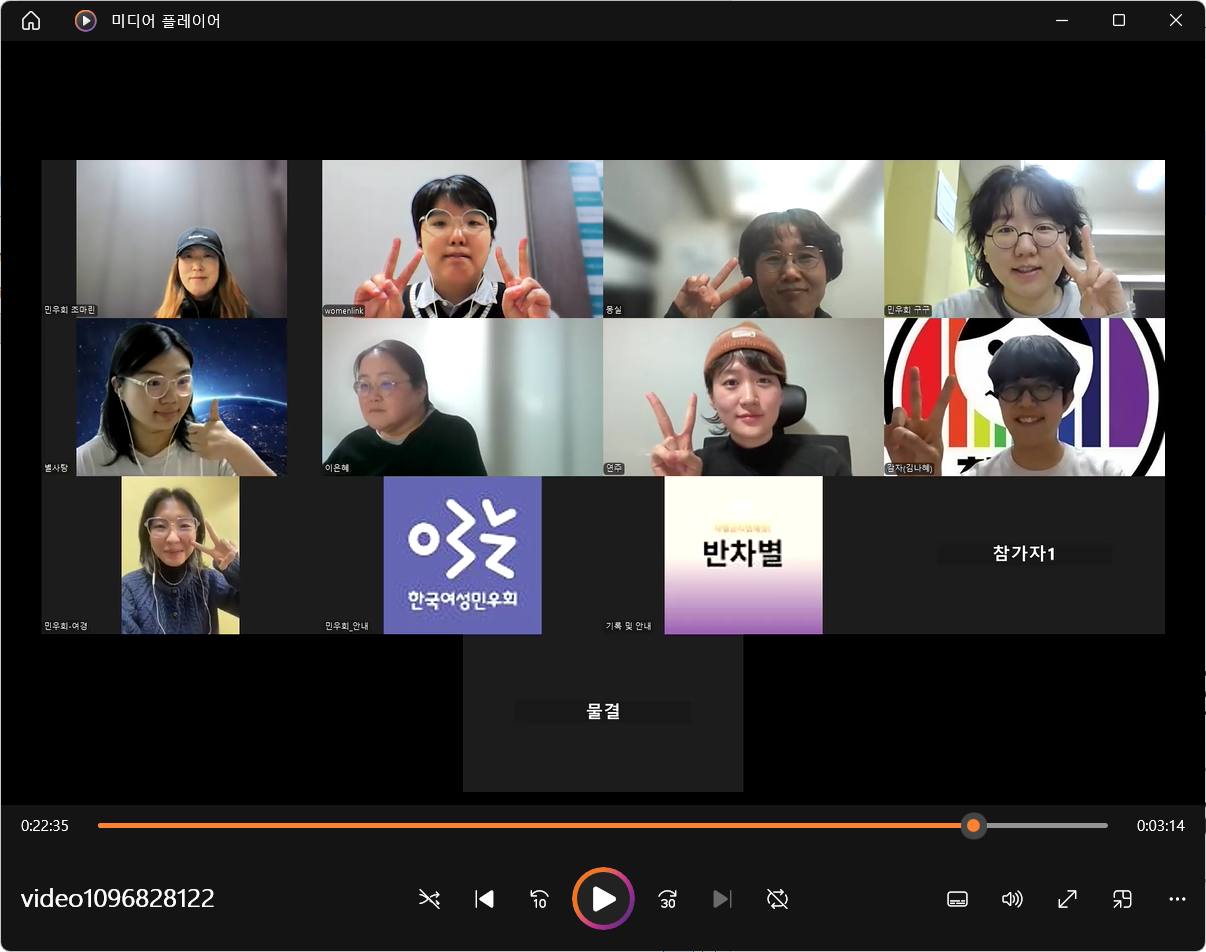The width and height of the screenshot is (1206, 952).
Task: Click the 민우회-여경 name label
Action: pos(66,626)
